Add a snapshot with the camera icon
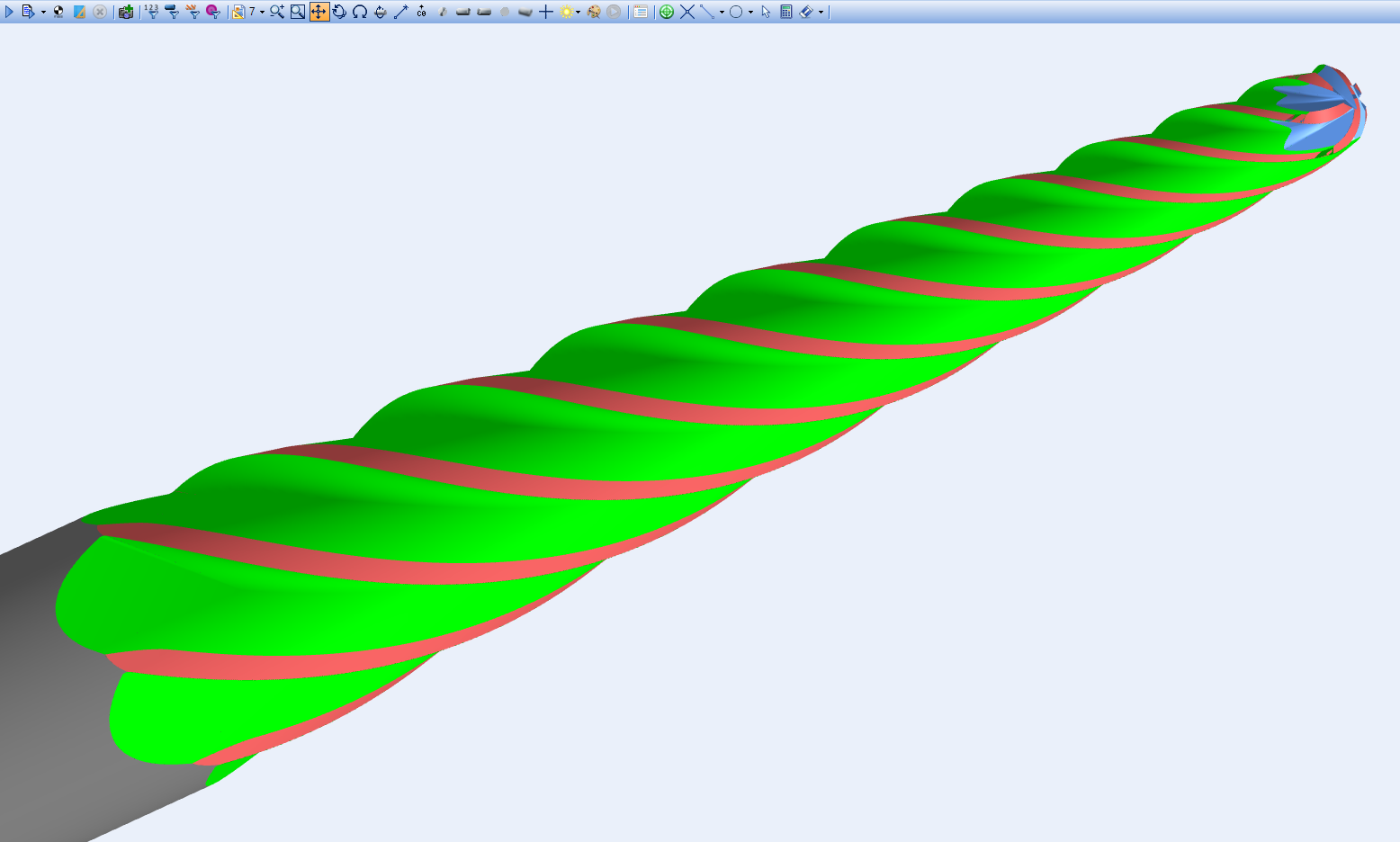This screenshot has width=1400, height=842. coord(126,12)
